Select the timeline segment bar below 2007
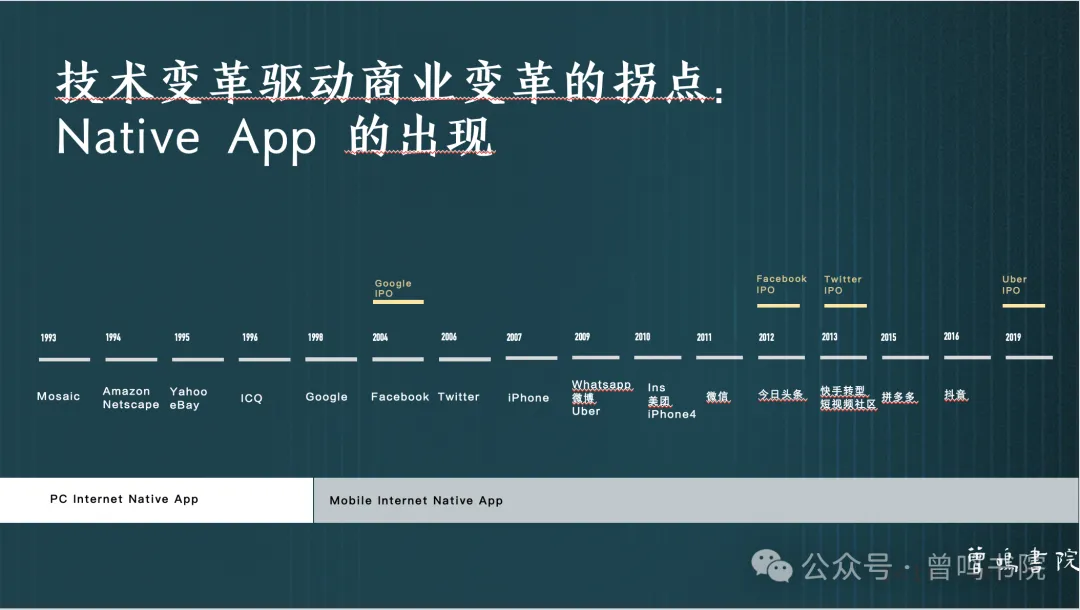The image size is (1080, 610). [531, 358]
